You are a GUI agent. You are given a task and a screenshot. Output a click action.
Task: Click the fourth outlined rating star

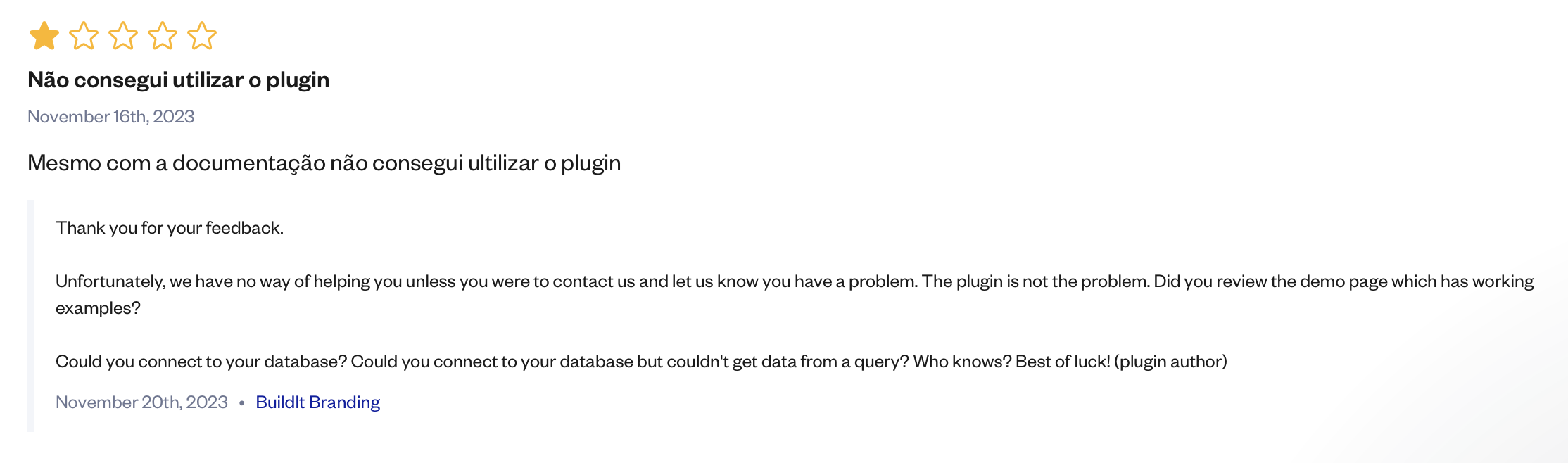point(163,36)
